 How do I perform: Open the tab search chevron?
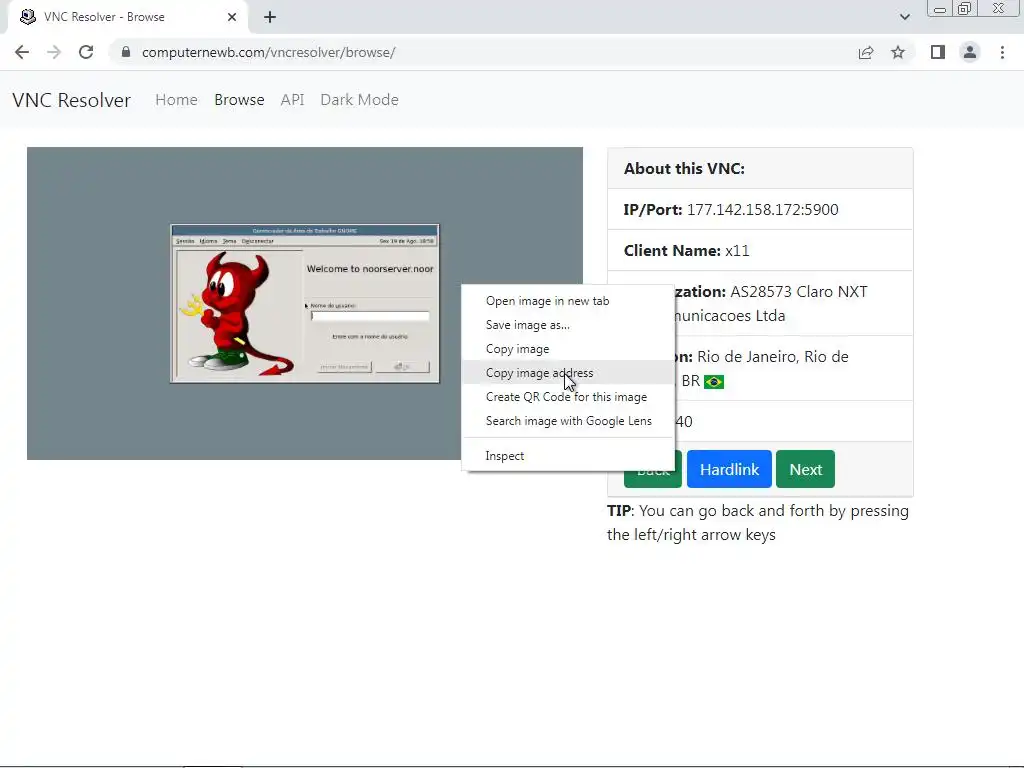(x=904, y=17)
